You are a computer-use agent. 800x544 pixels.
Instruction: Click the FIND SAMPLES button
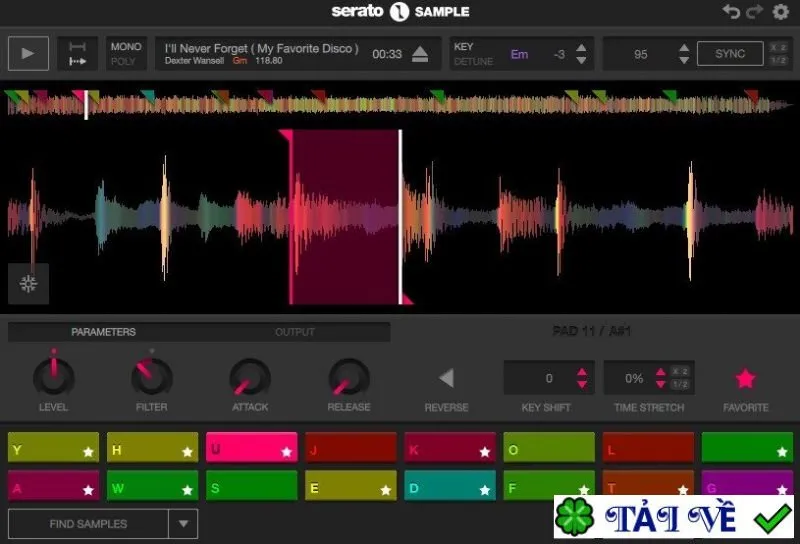click(x=88, y=524)
